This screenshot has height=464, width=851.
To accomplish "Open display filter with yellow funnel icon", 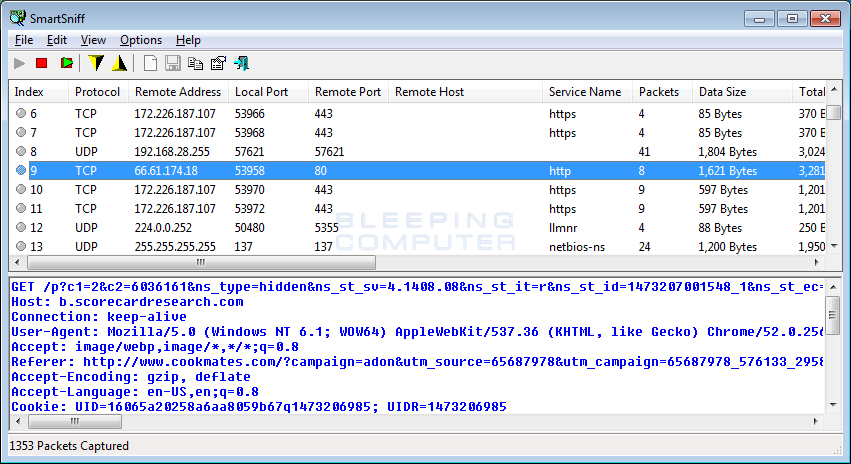I will (x=96, y=63).
